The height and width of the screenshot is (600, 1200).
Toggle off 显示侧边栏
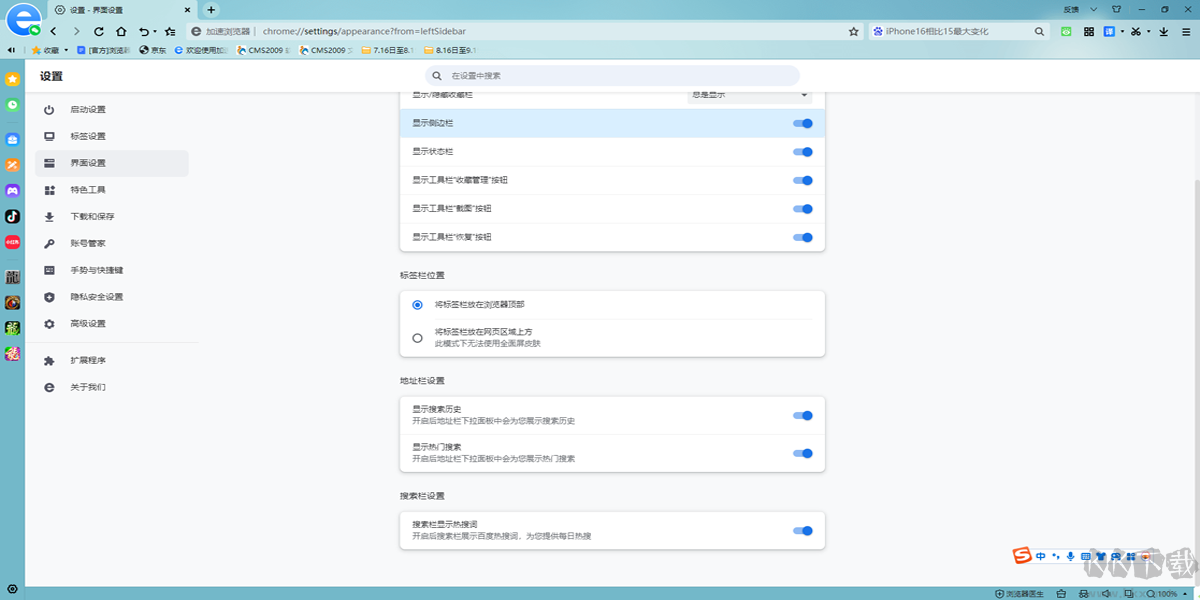[x=803, y=123]
